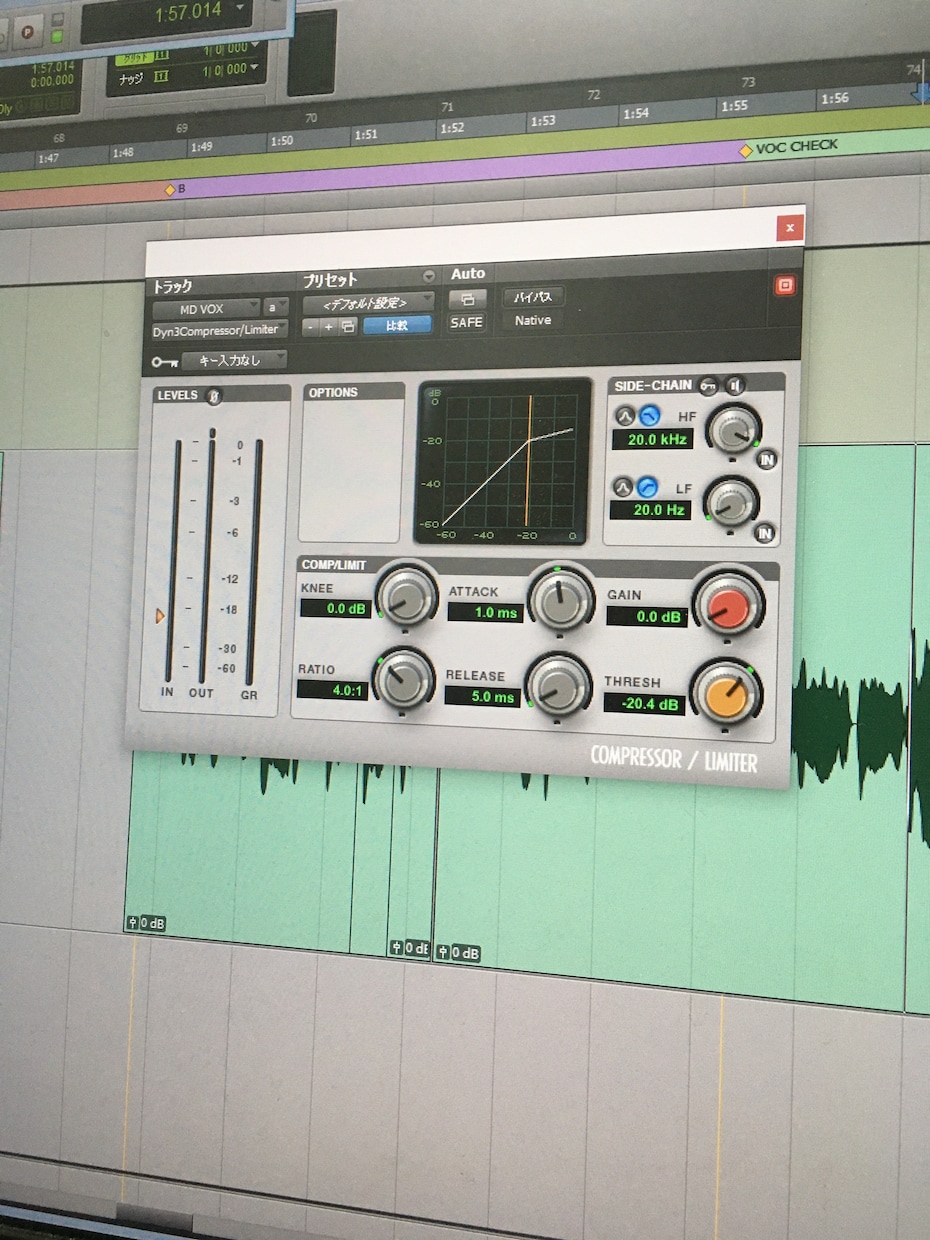Click the compression curve graph display
Screen dimensions: 930x1240
[503, 461]
